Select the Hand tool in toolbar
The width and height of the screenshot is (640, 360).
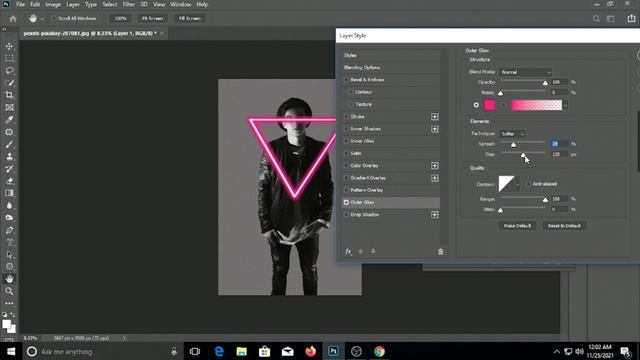[x=9, y=279]
